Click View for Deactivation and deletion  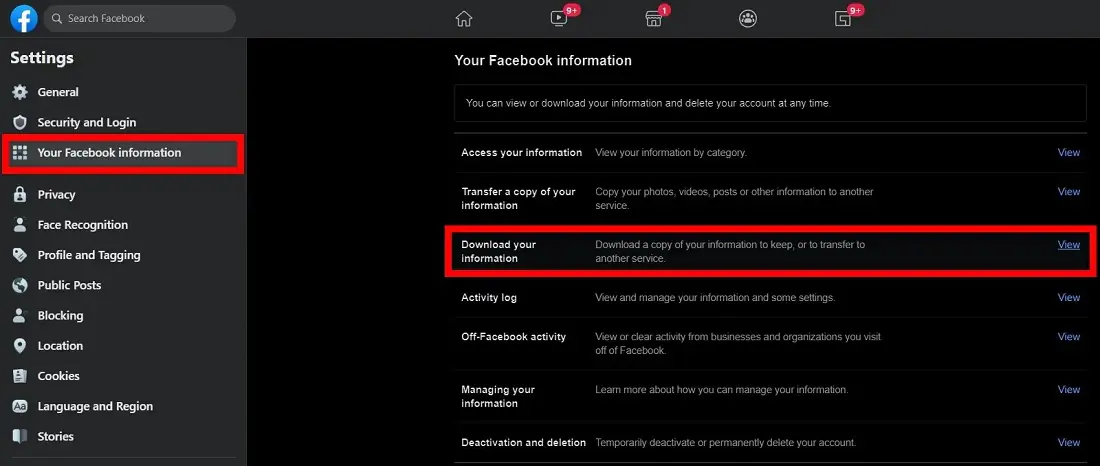1069,442
